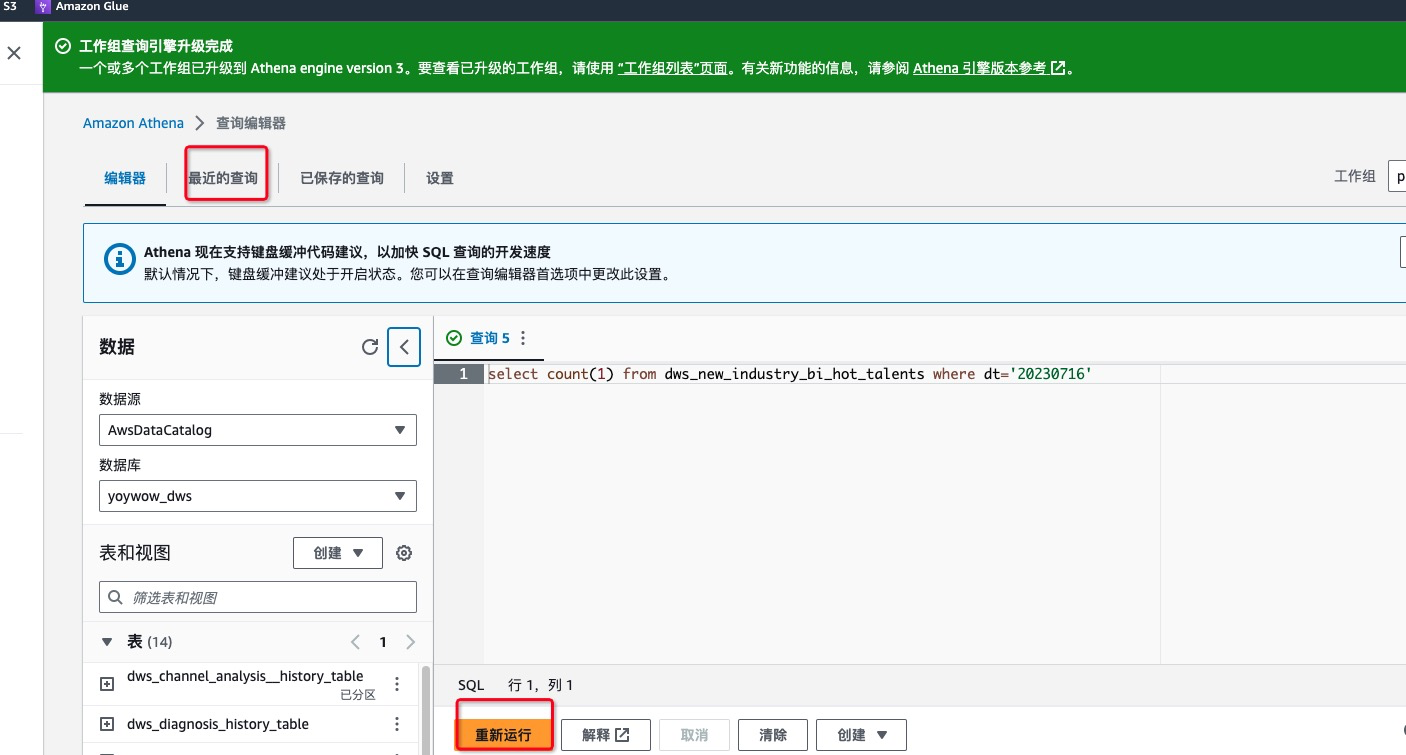Viewport: 1406px width, 755px height.
Task: Click the info icon in the Athena notice
Action: (120, 259)
